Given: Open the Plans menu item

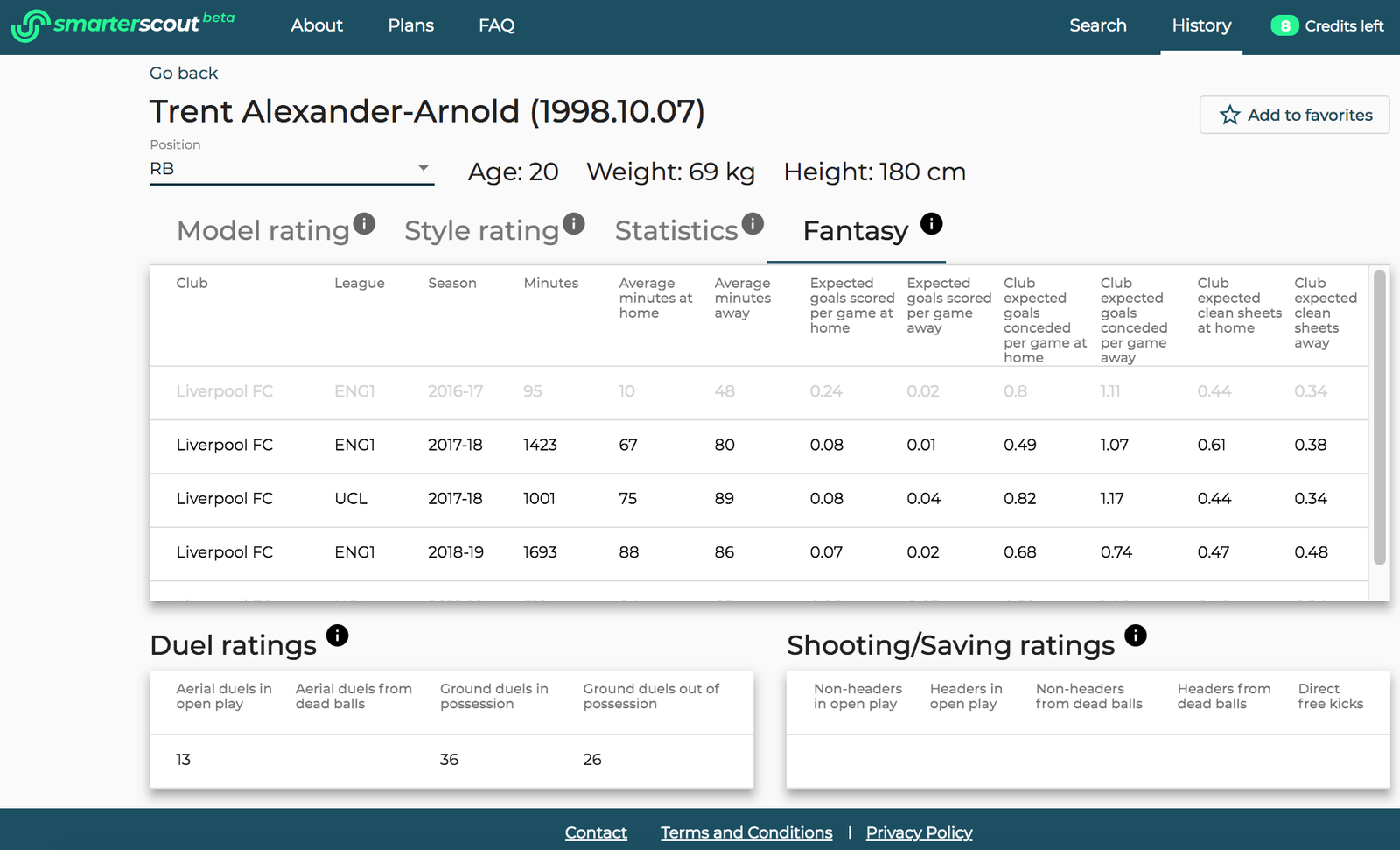Looking at the screenshot, I should tap(410, 26).
